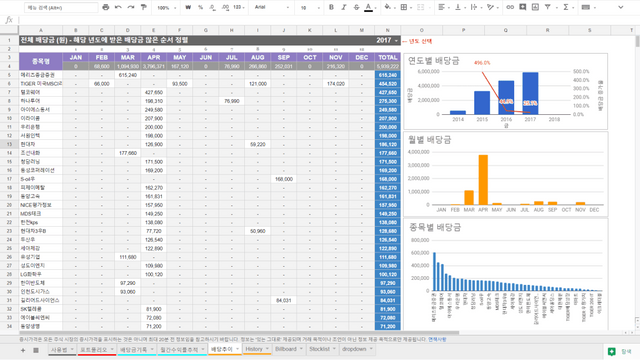
Task: Open the 배당추이 tab's arrow menu
Action: 237,349
